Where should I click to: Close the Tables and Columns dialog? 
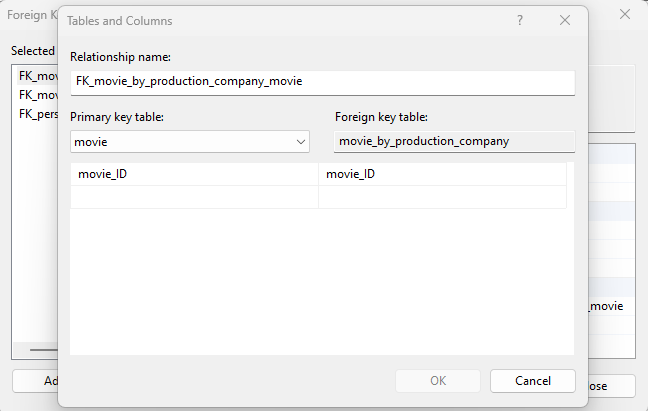coord(565,20)
